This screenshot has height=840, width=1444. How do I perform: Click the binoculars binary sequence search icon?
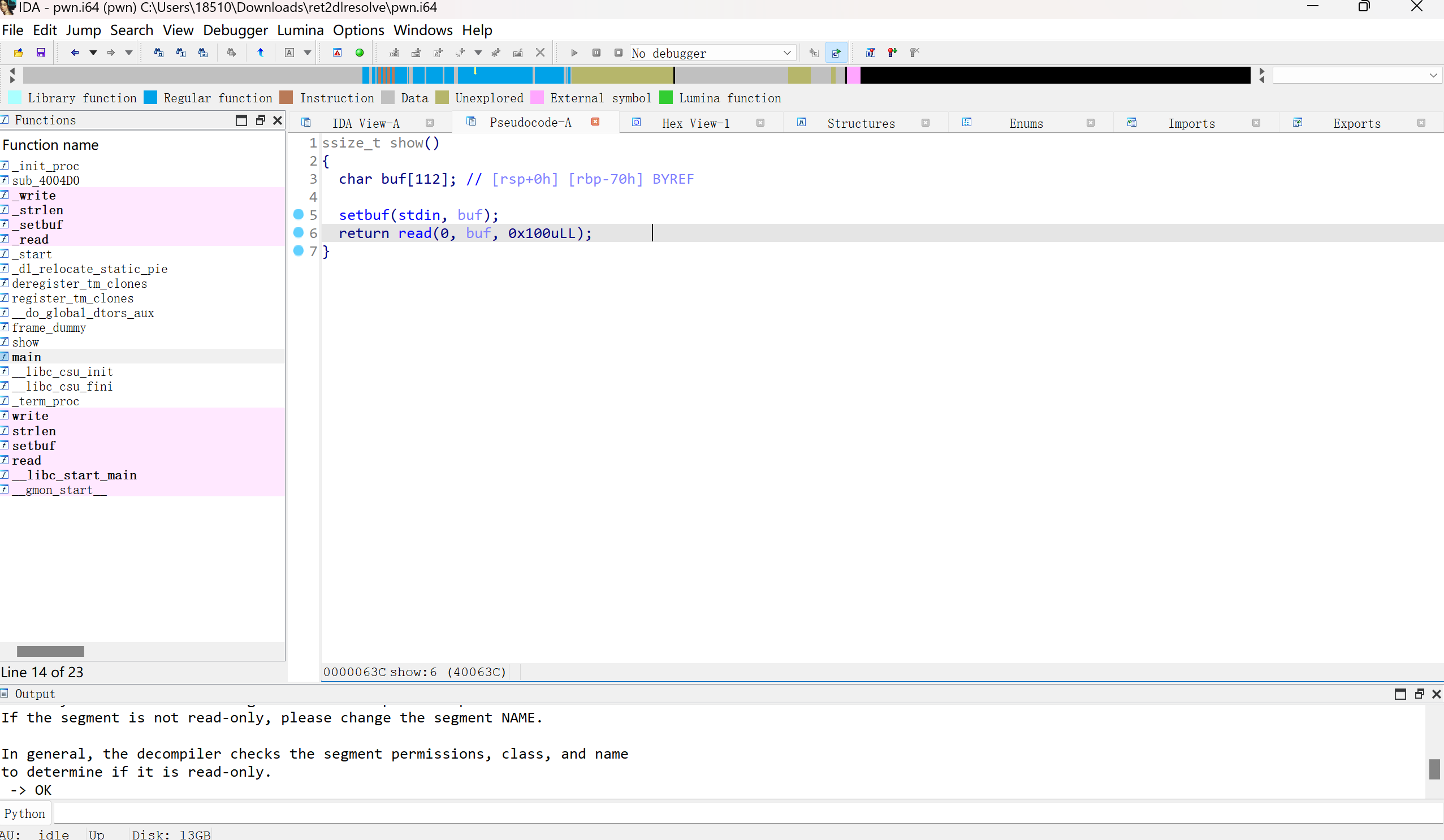click(x=203, y=53)
